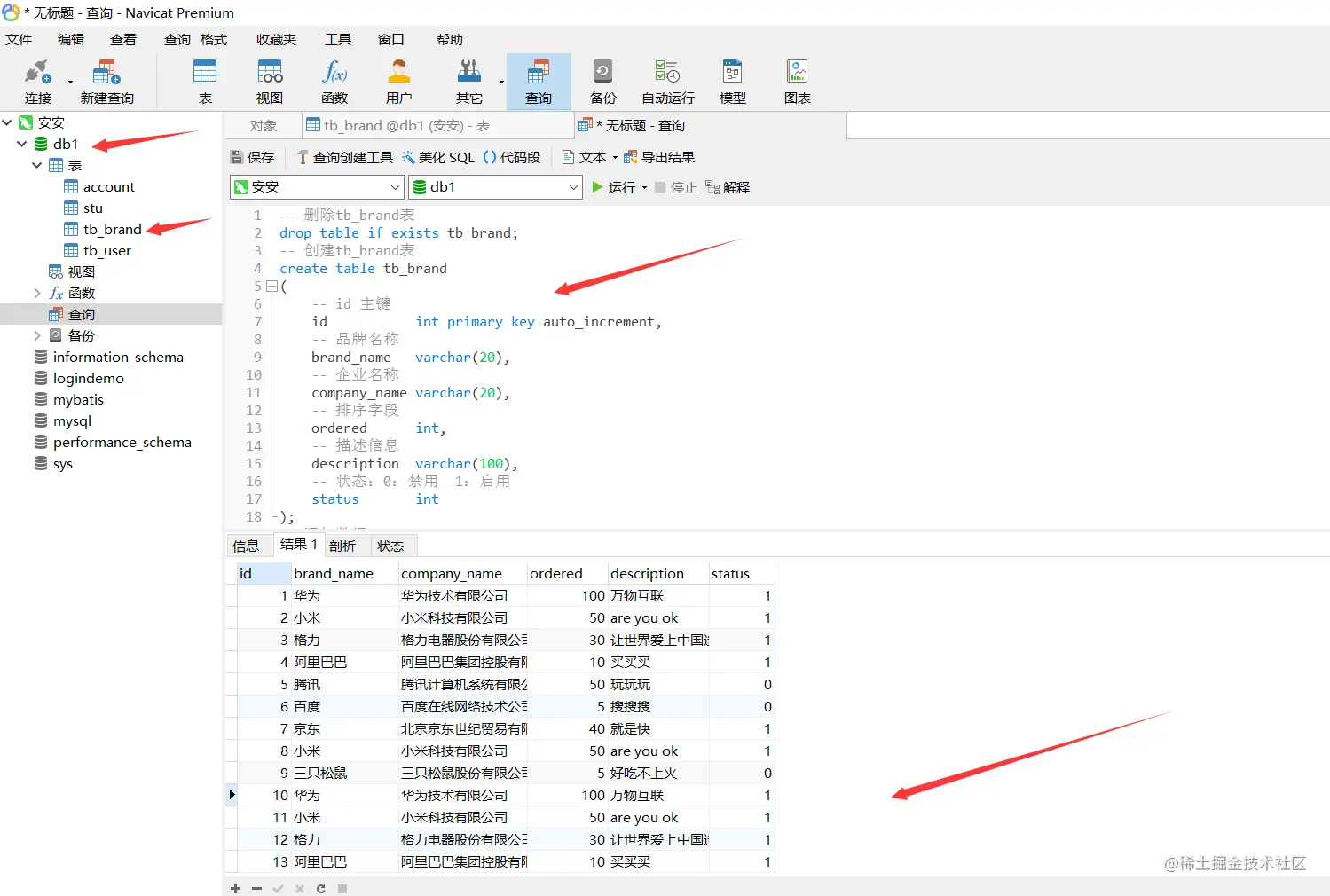Click the 百度 brand_name cell
This screenshot has width=1330, height=896.
345,707
